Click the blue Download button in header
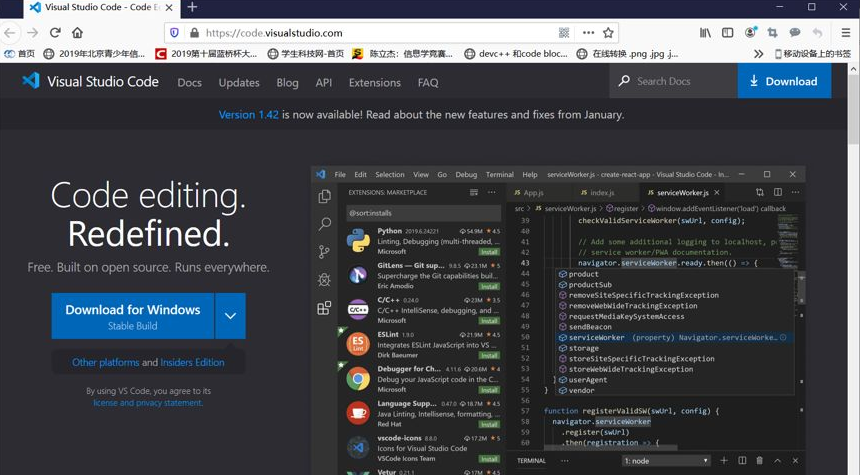Viewport: 860px width, 475px height. point(784,81)
